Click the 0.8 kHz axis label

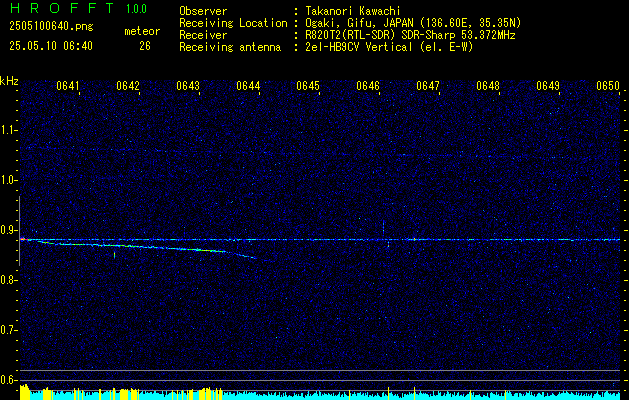9,280
